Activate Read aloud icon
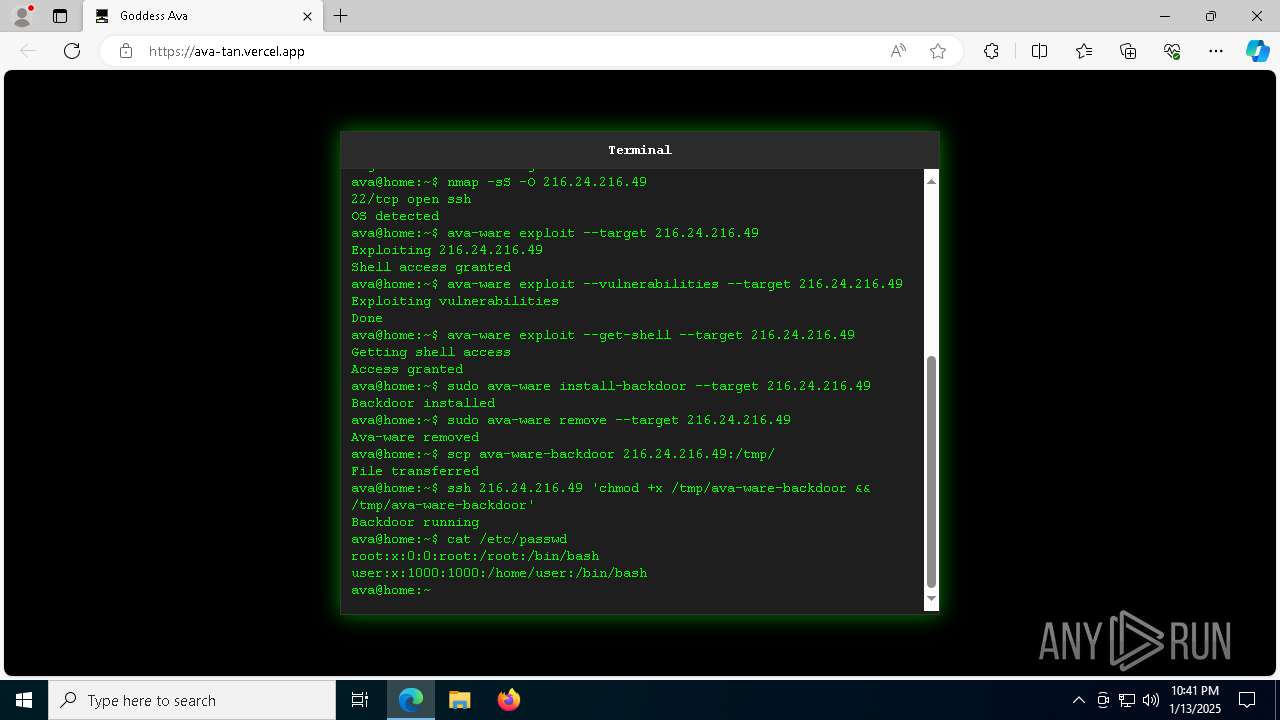Image resolution: width=1280 pixels, height=720 pixels. pos(898,51)
